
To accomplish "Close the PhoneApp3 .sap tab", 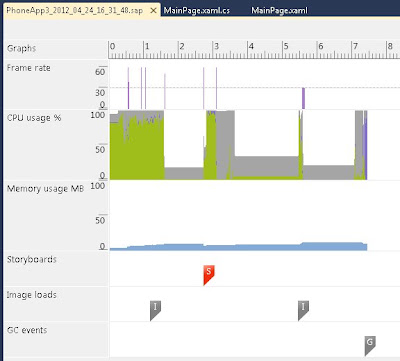I will [153, 11].
